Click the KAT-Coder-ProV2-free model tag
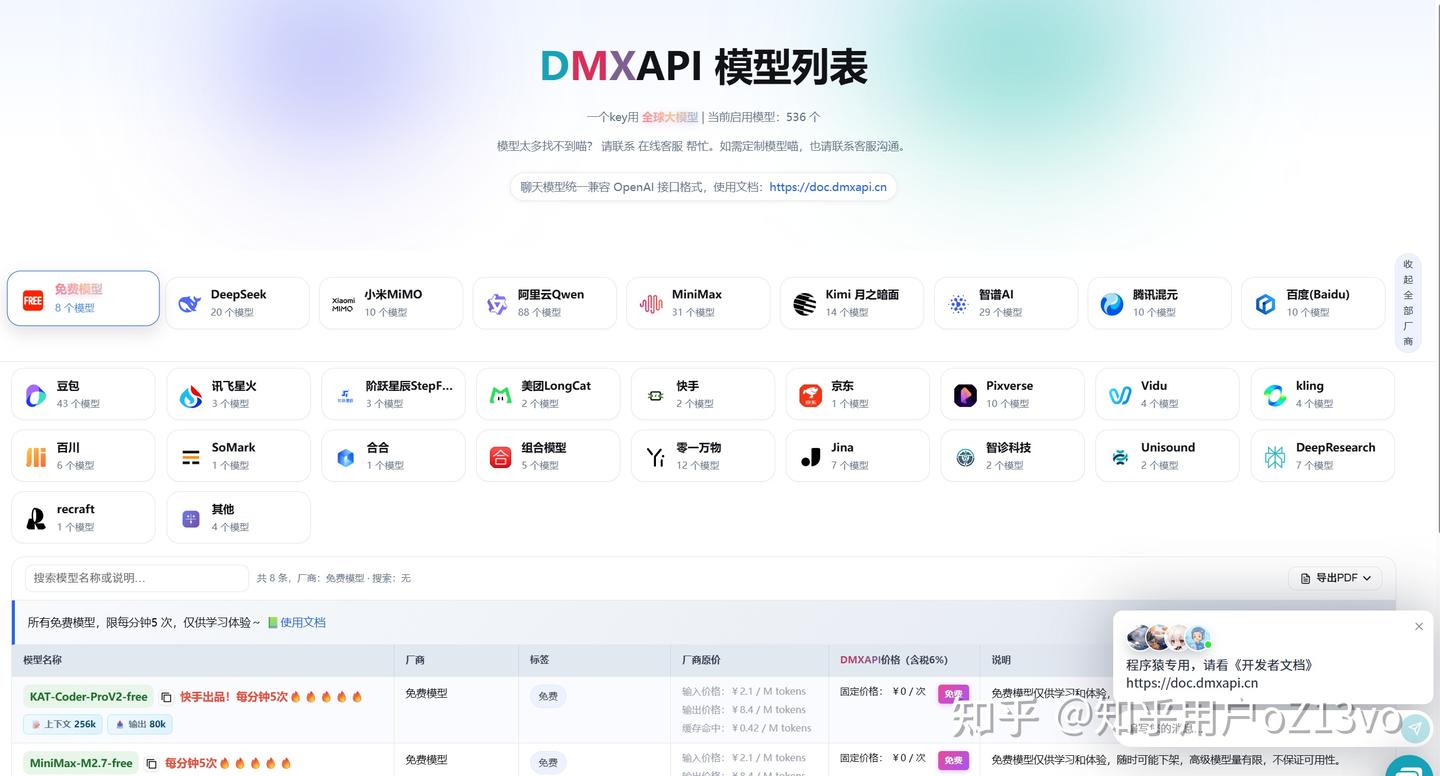The image size is (1440, 776). (89, 697)
